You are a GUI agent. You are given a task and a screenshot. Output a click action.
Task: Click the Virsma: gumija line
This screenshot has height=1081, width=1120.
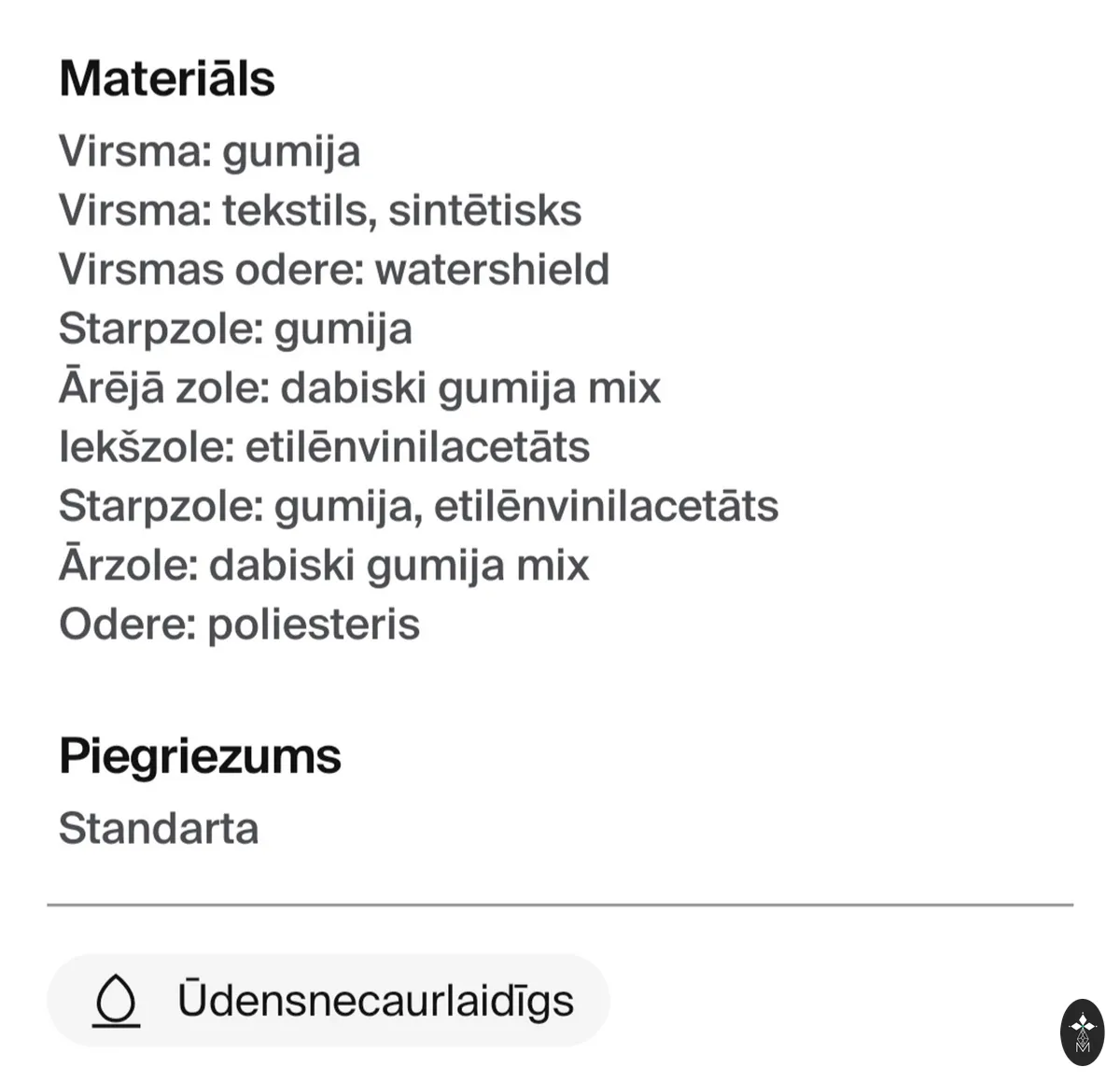(x=209, y=152)
